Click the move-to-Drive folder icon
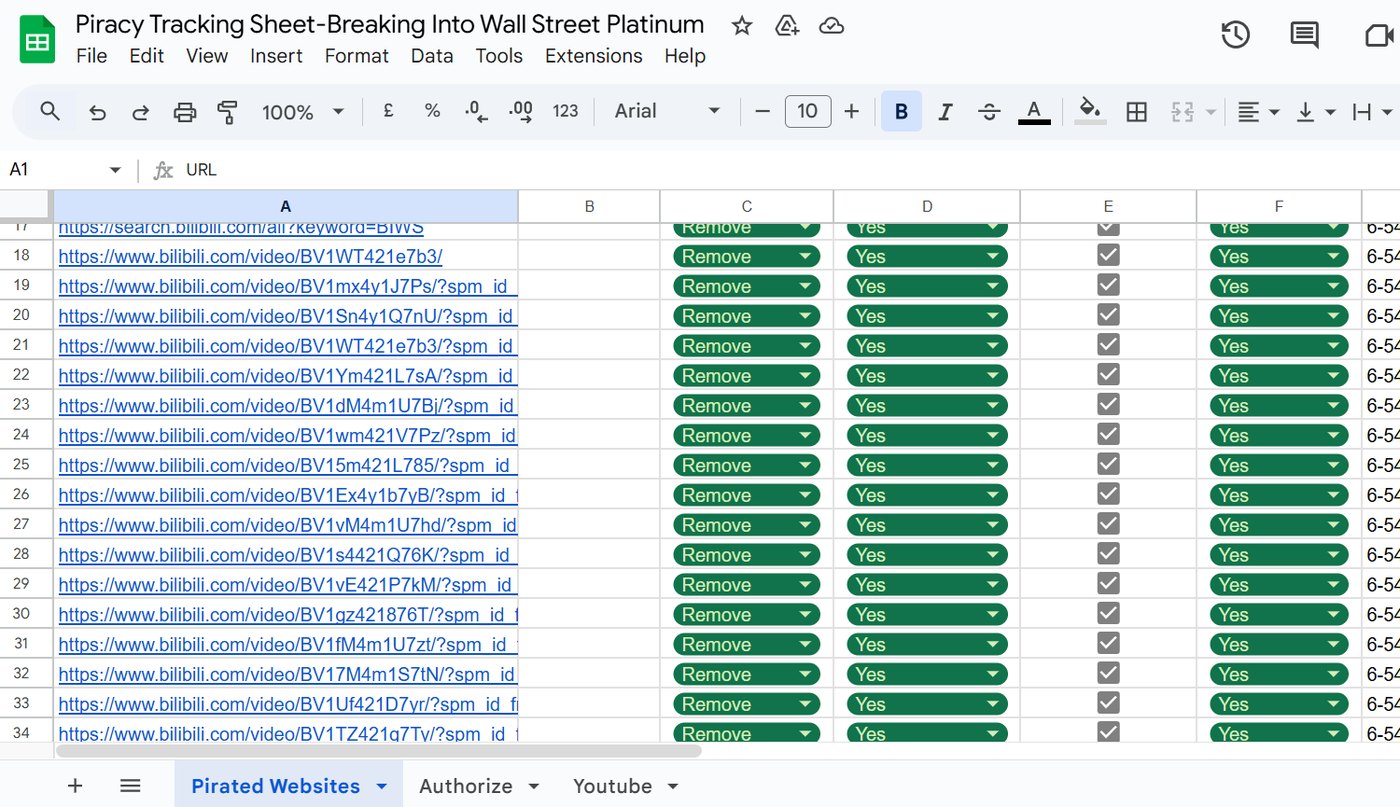 pos(787,26)
